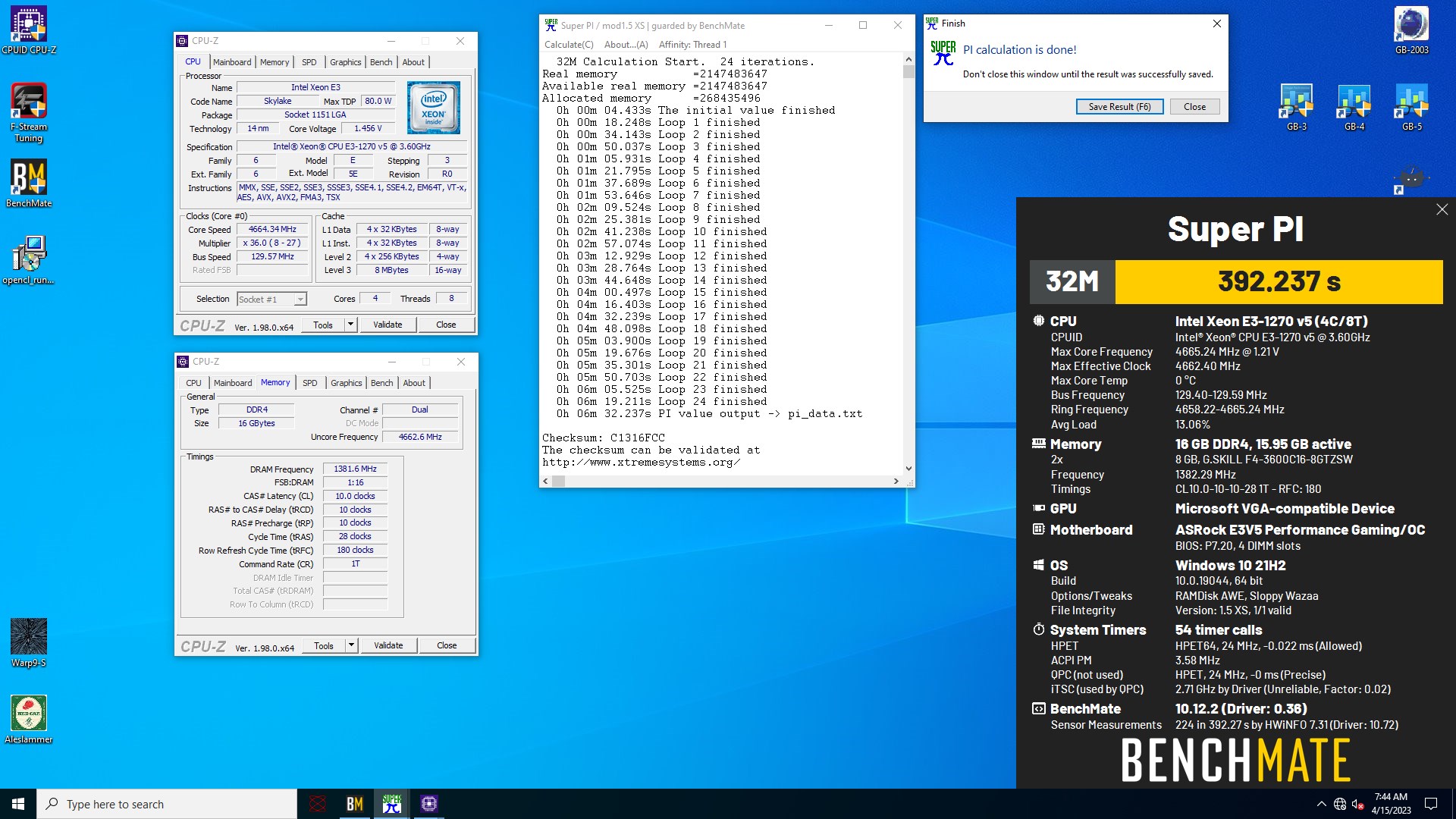Click the 392.237 s result bar
1456x819 pixels.
pos(1279,282)
